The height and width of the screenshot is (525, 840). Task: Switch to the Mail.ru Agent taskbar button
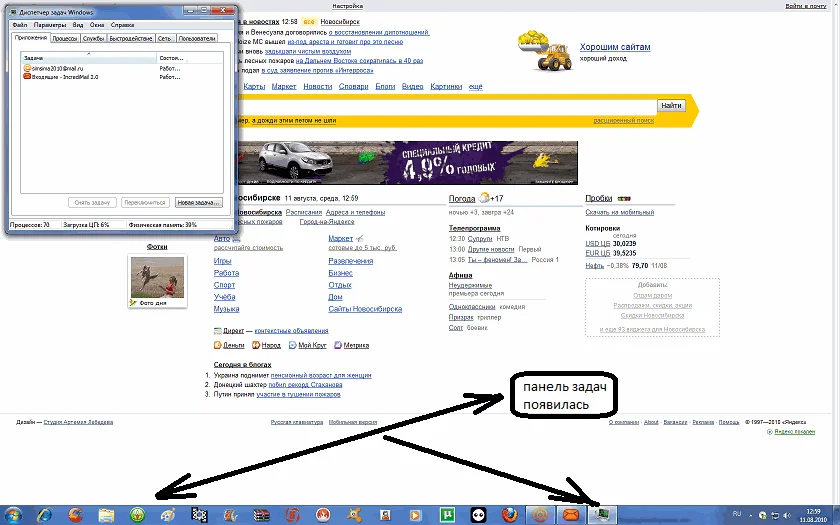click(540, 515)
